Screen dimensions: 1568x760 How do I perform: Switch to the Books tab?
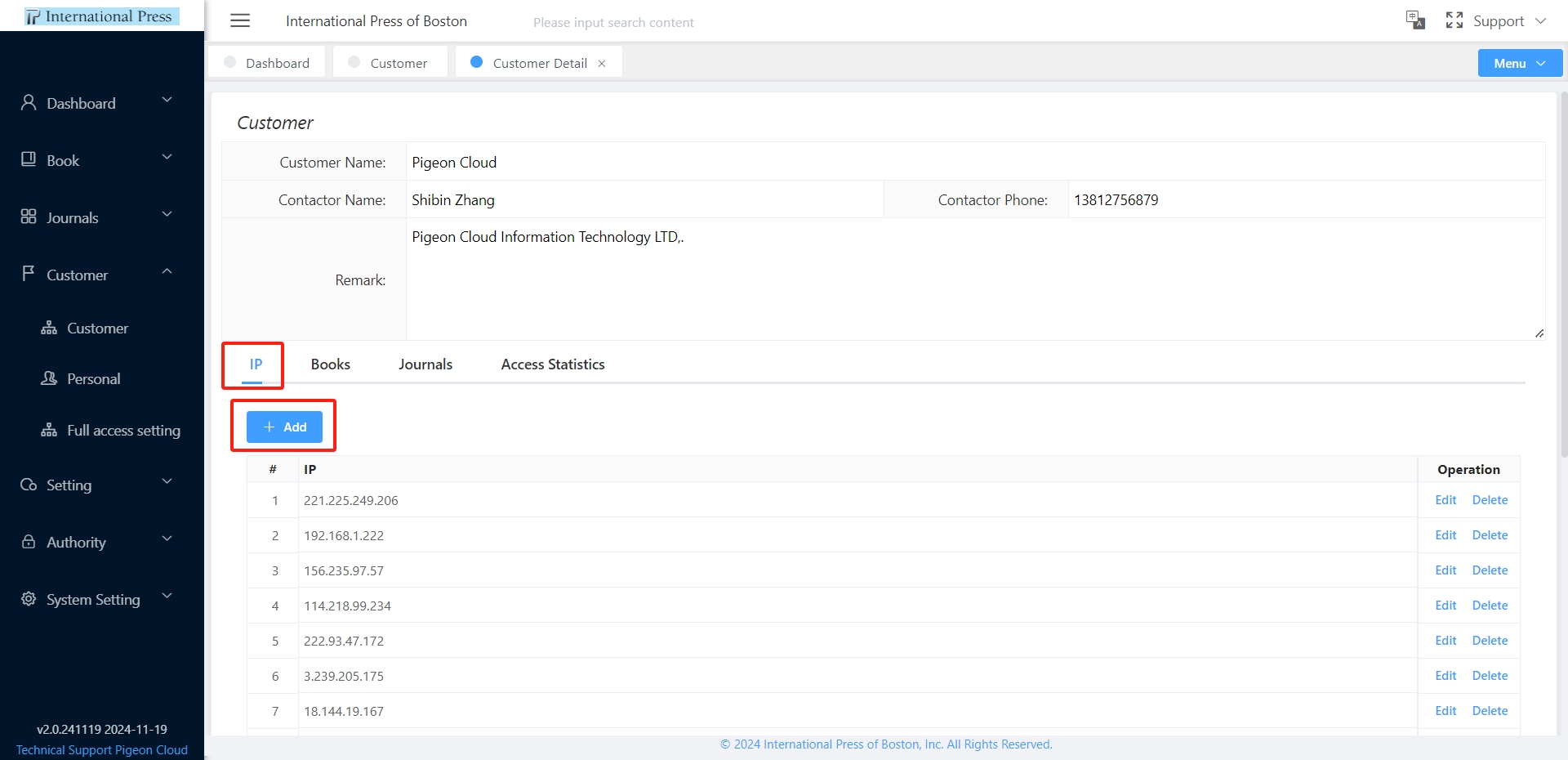pos(331,364)
